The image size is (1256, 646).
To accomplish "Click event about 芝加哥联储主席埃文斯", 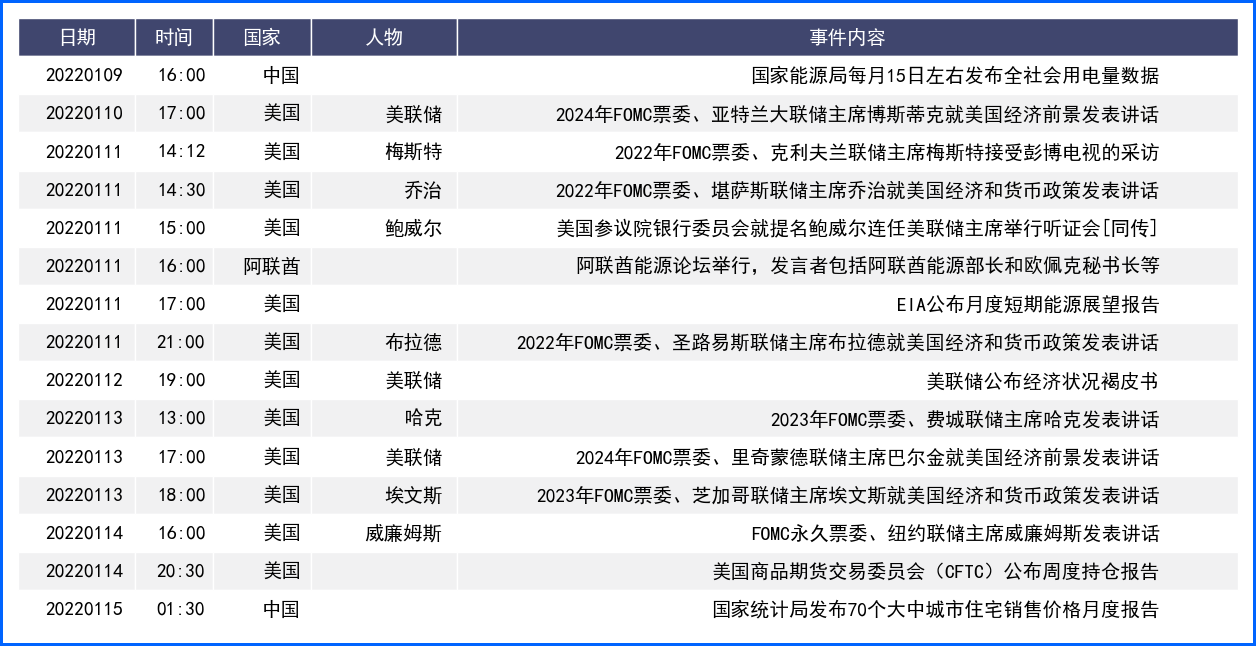I will [x=848, y=495].
